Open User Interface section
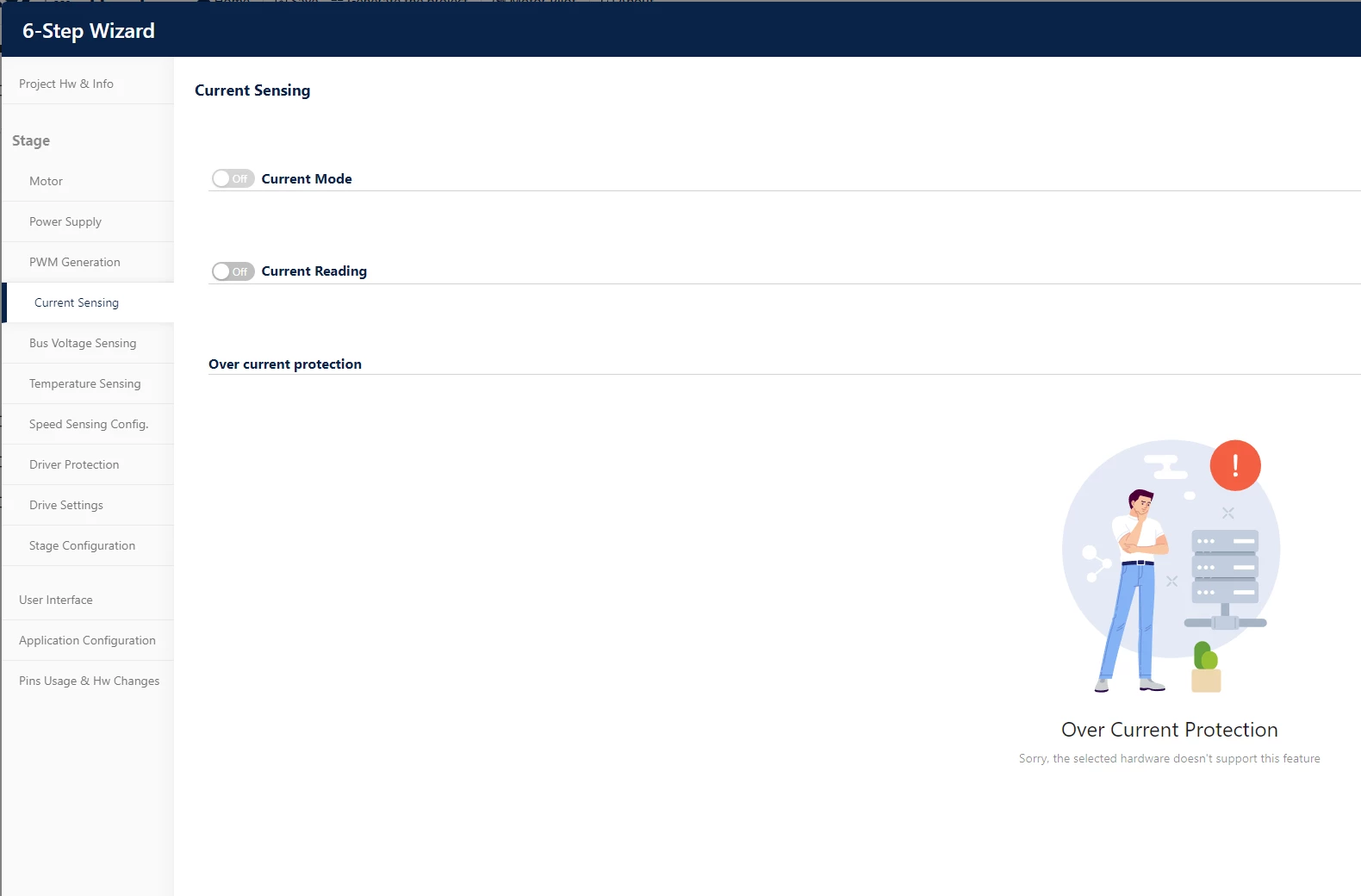Screen dimensions: 1361x896 pyautogui.click(x=88, y=600)
